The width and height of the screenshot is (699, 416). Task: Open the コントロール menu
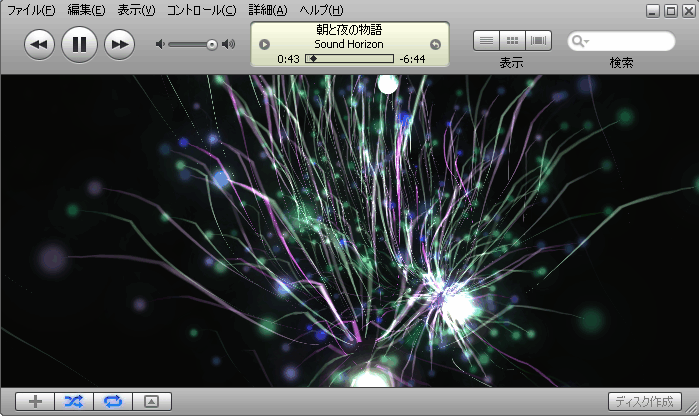[x=201, y=10]
